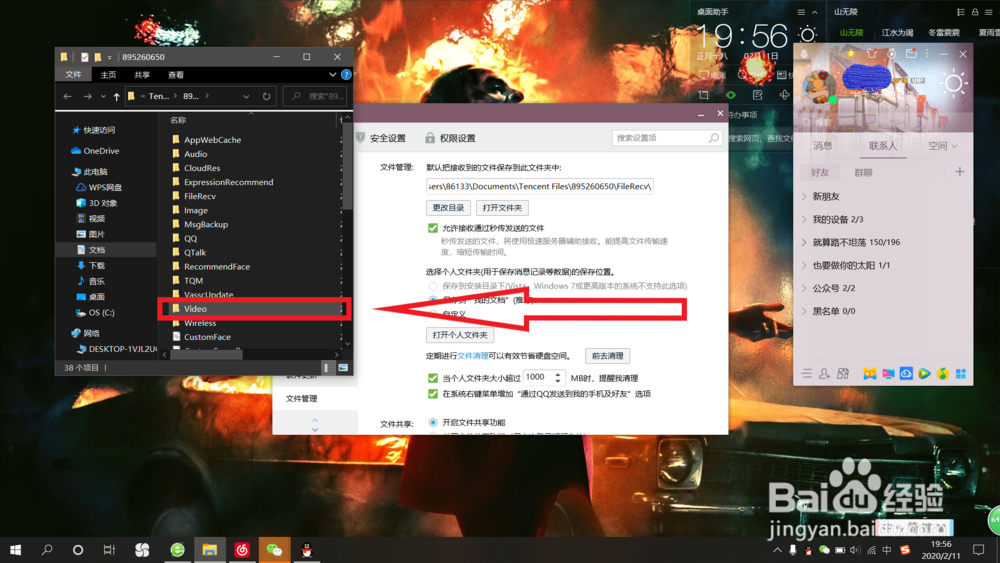1000x563 pixels.
Task: Switch Explorer to large icons view button
Action: coord(343,367)
